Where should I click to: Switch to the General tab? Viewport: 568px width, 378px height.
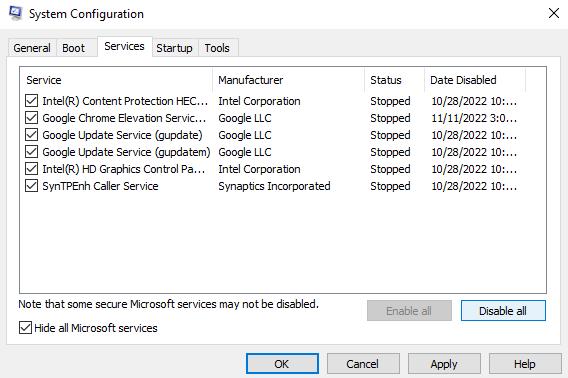pos(32,48)
